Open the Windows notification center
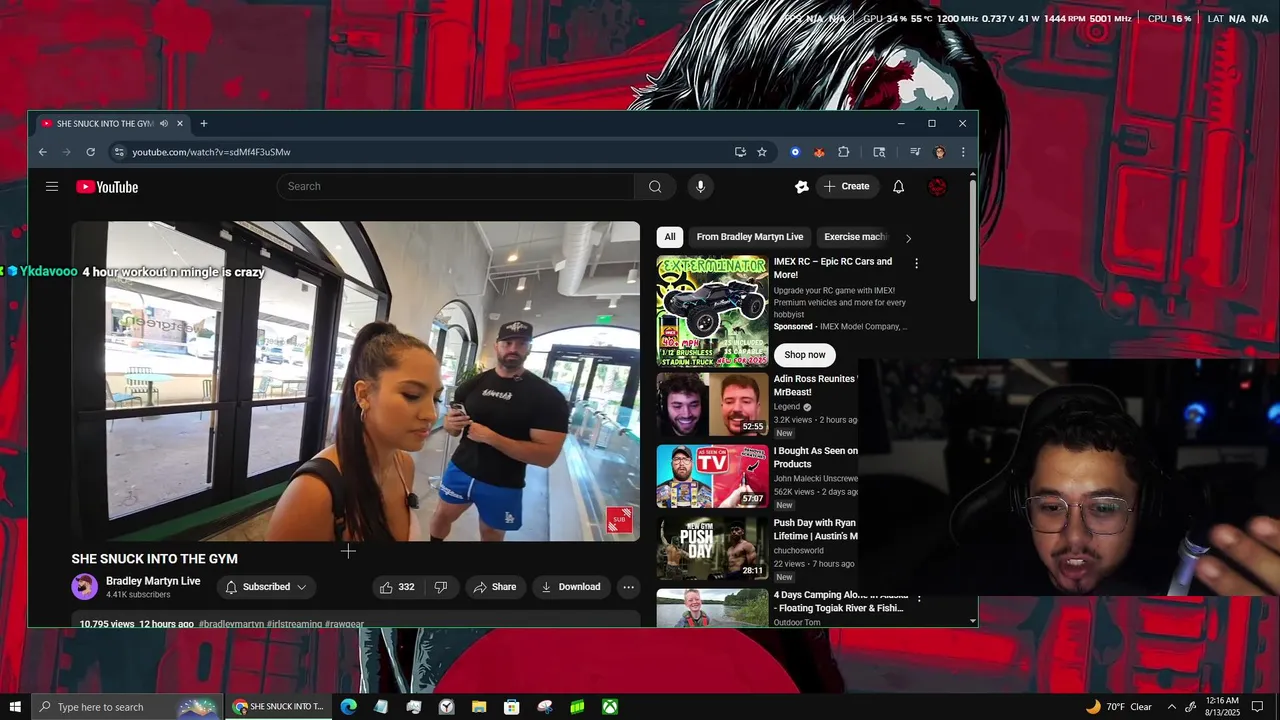Image resolution: width=1280 pixels, height=720 pixels. (x=1258, y=707)
